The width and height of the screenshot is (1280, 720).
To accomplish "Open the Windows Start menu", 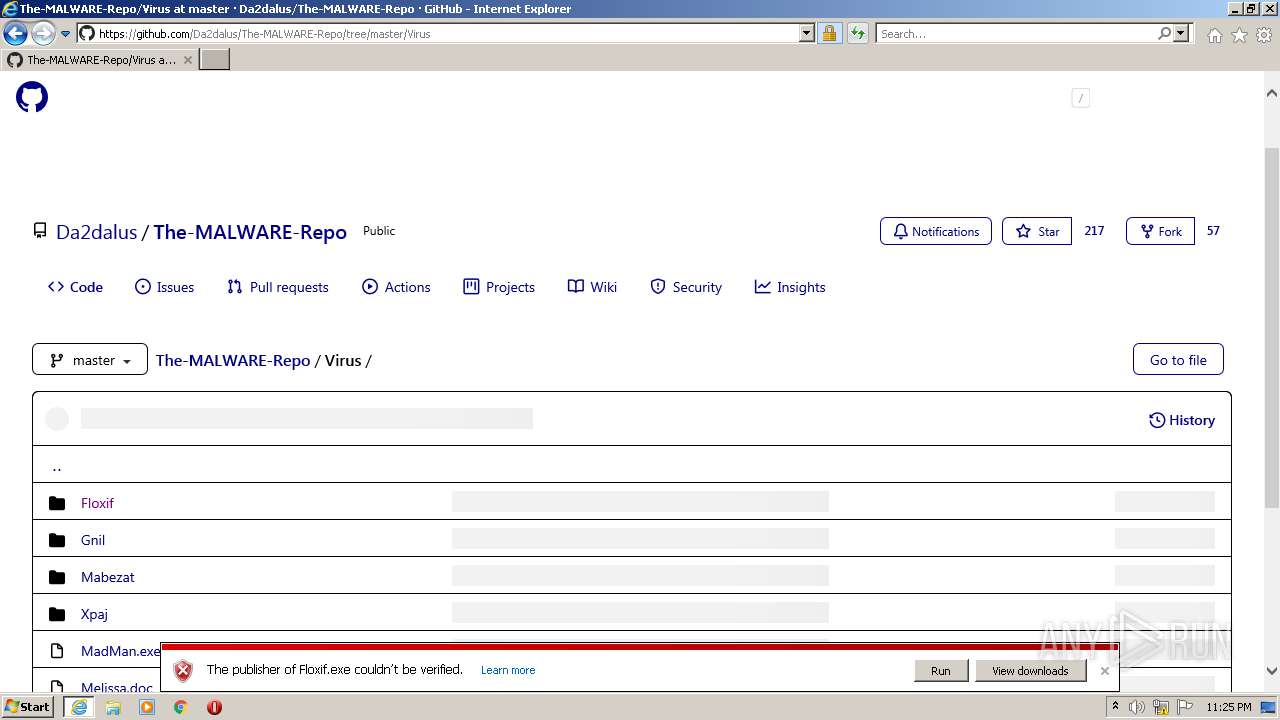I will (x=28, y=707).
